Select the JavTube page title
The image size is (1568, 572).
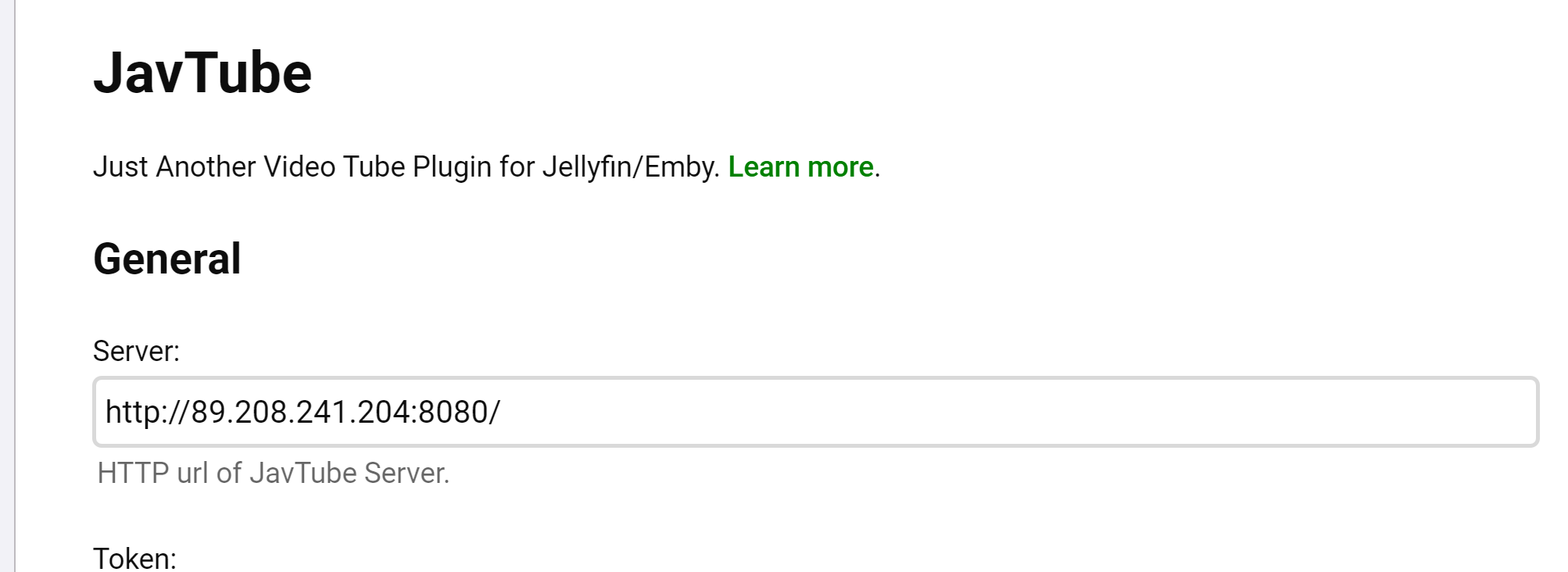[x=202, y=73]
